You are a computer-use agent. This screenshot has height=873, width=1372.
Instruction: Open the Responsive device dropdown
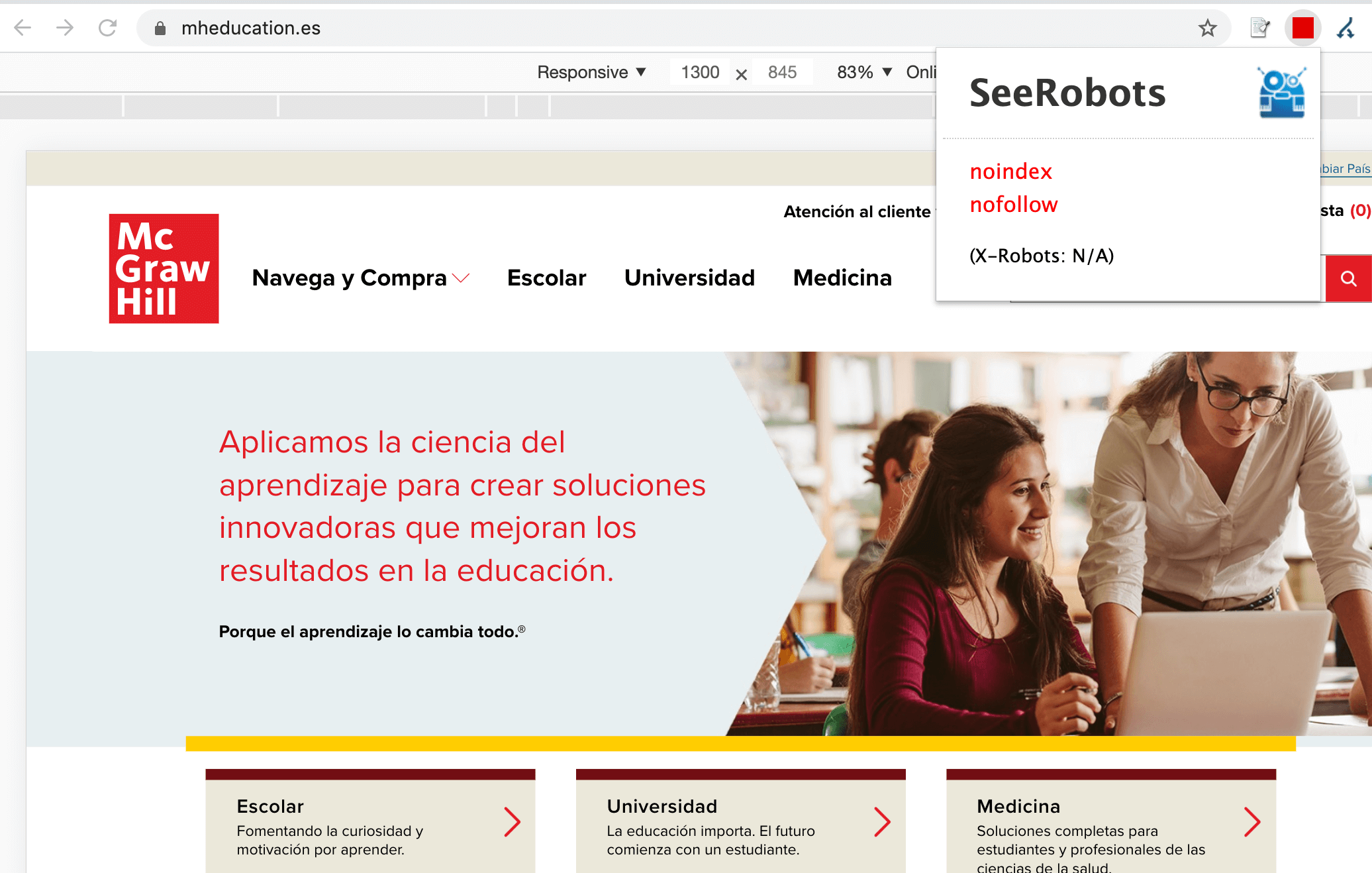click(x=591, y=72)
